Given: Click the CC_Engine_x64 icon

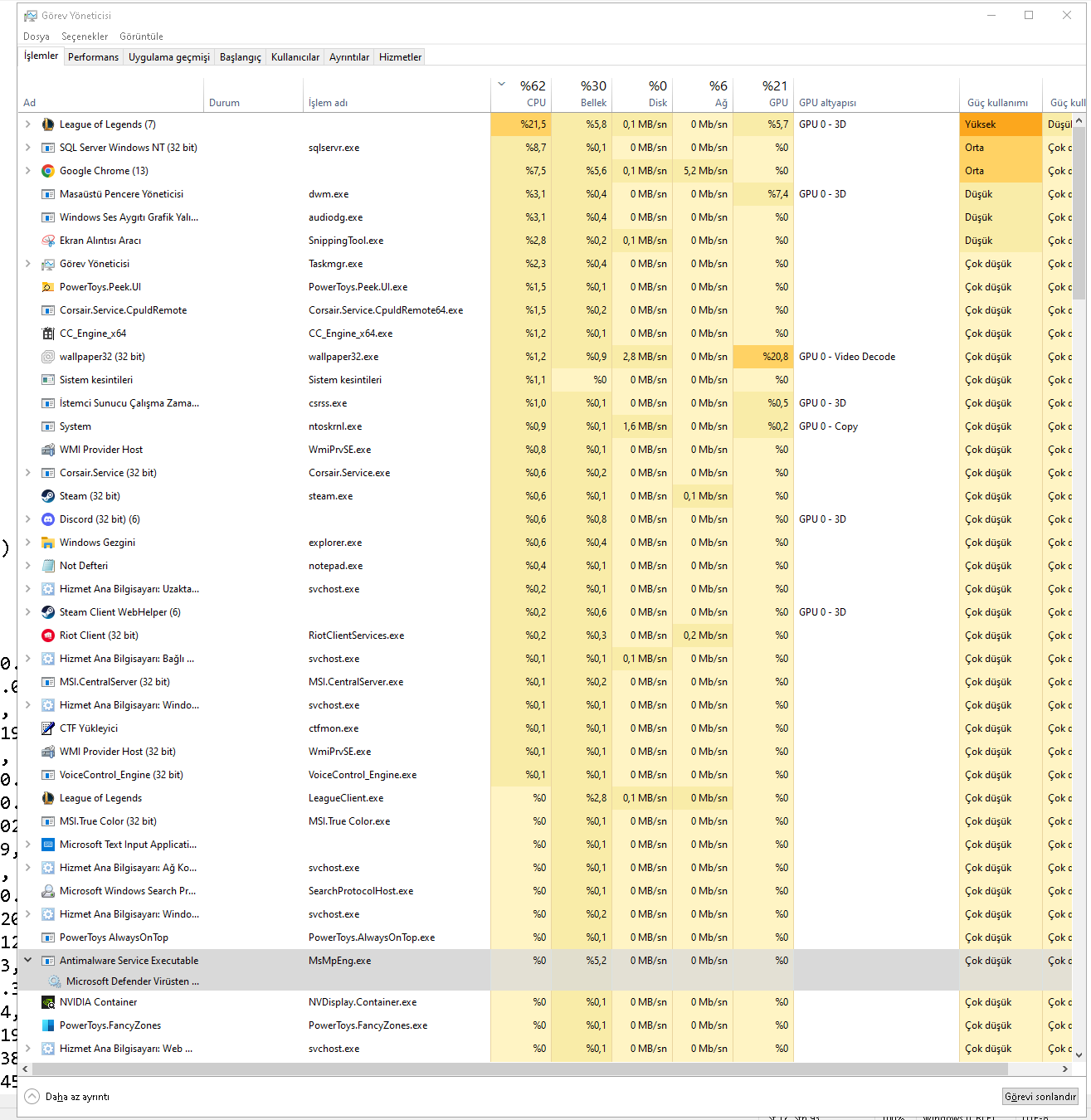Looking at the screenshot, I should click(48, 334).
